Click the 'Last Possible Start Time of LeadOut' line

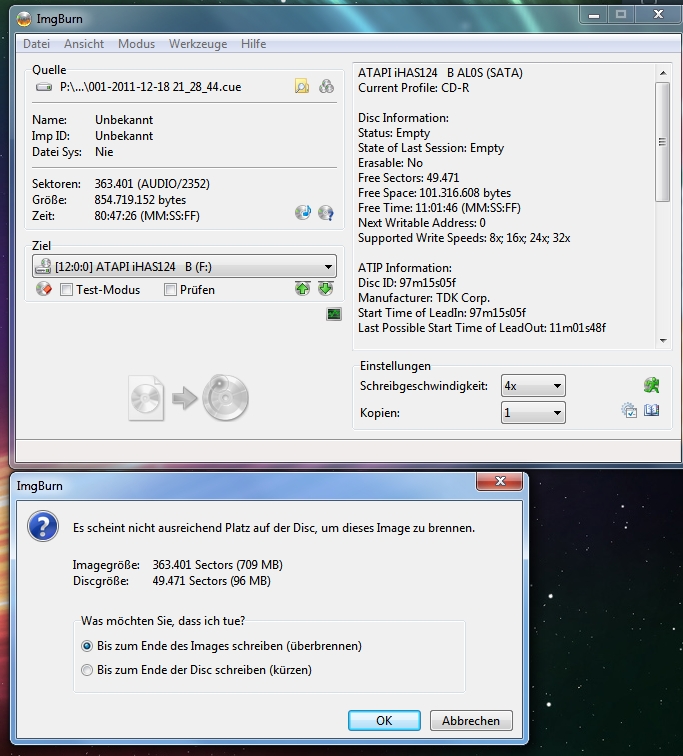[x=482, y=328]
